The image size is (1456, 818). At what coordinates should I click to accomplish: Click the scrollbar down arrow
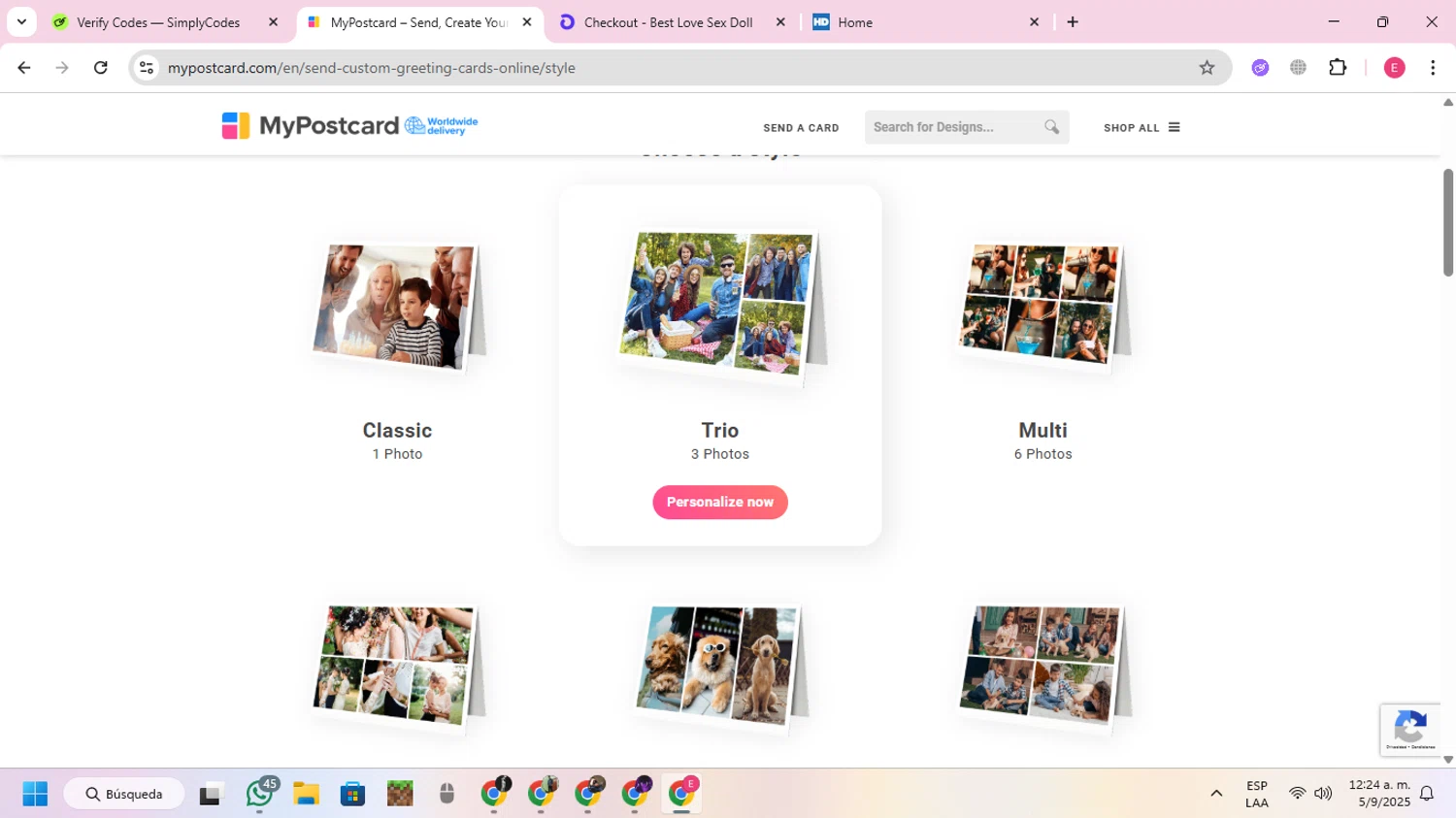[1448, 760]
